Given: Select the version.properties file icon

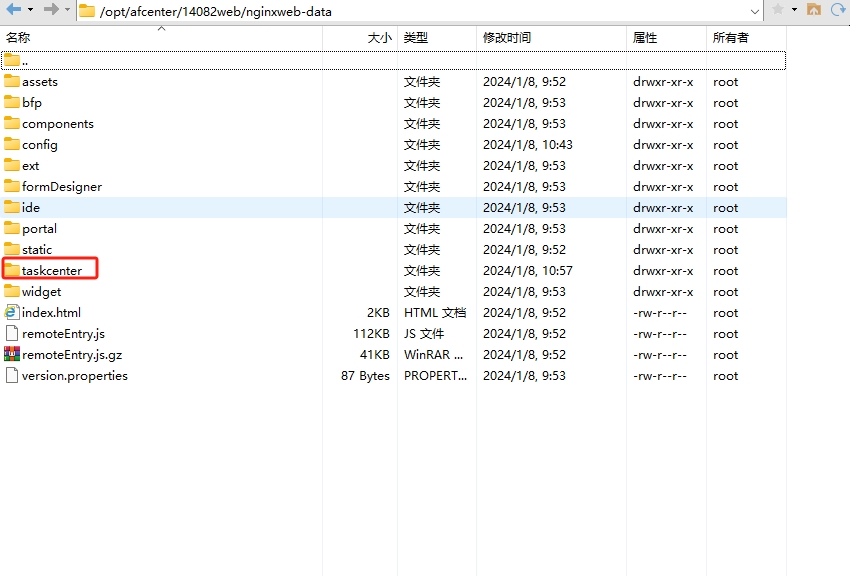Looking at the screenshot, I should (12, 375).
